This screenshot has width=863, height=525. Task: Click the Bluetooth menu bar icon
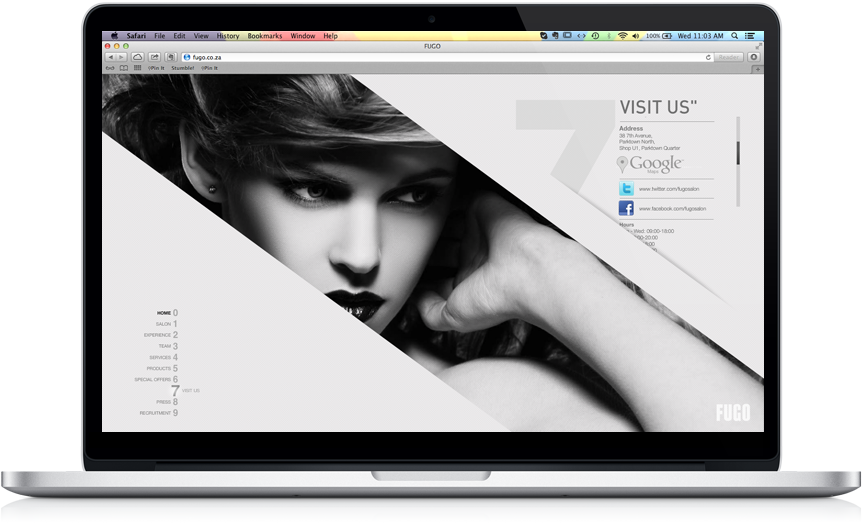pyautogui.click(x=609, y=36)
